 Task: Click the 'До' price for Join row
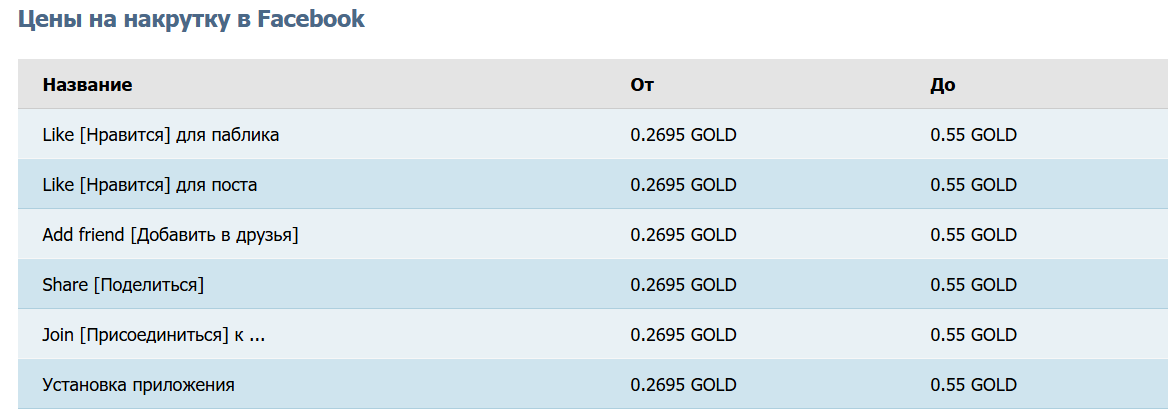pos(973,334)
